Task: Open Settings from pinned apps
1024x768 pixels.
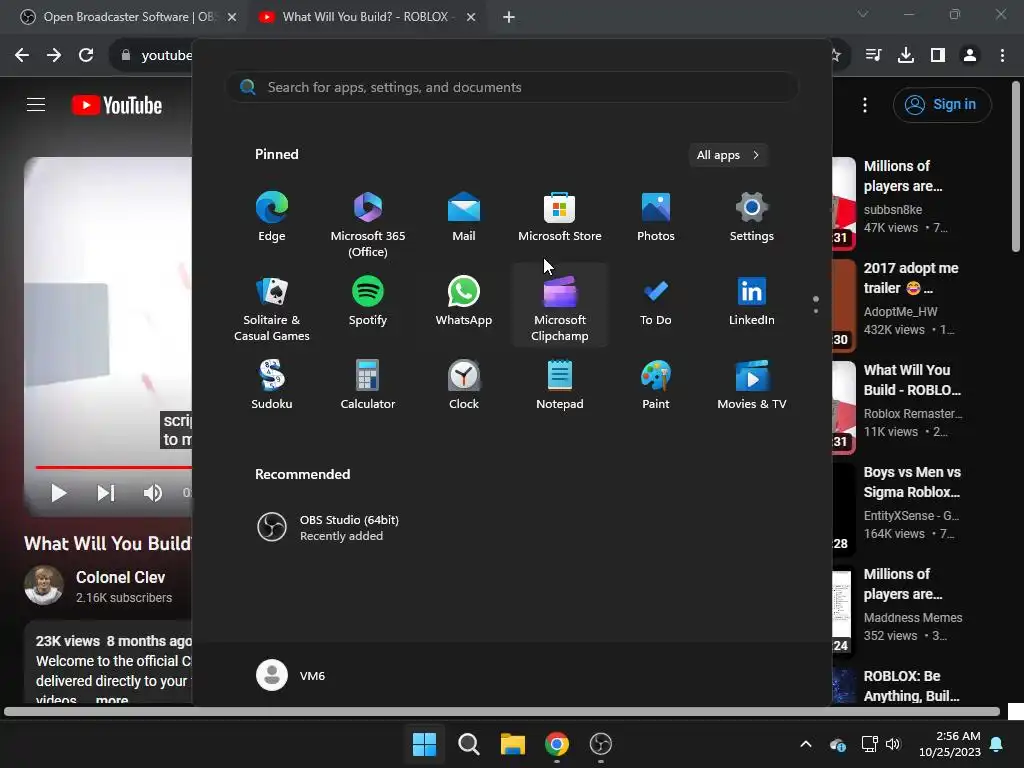Action: tap(752, 218)
